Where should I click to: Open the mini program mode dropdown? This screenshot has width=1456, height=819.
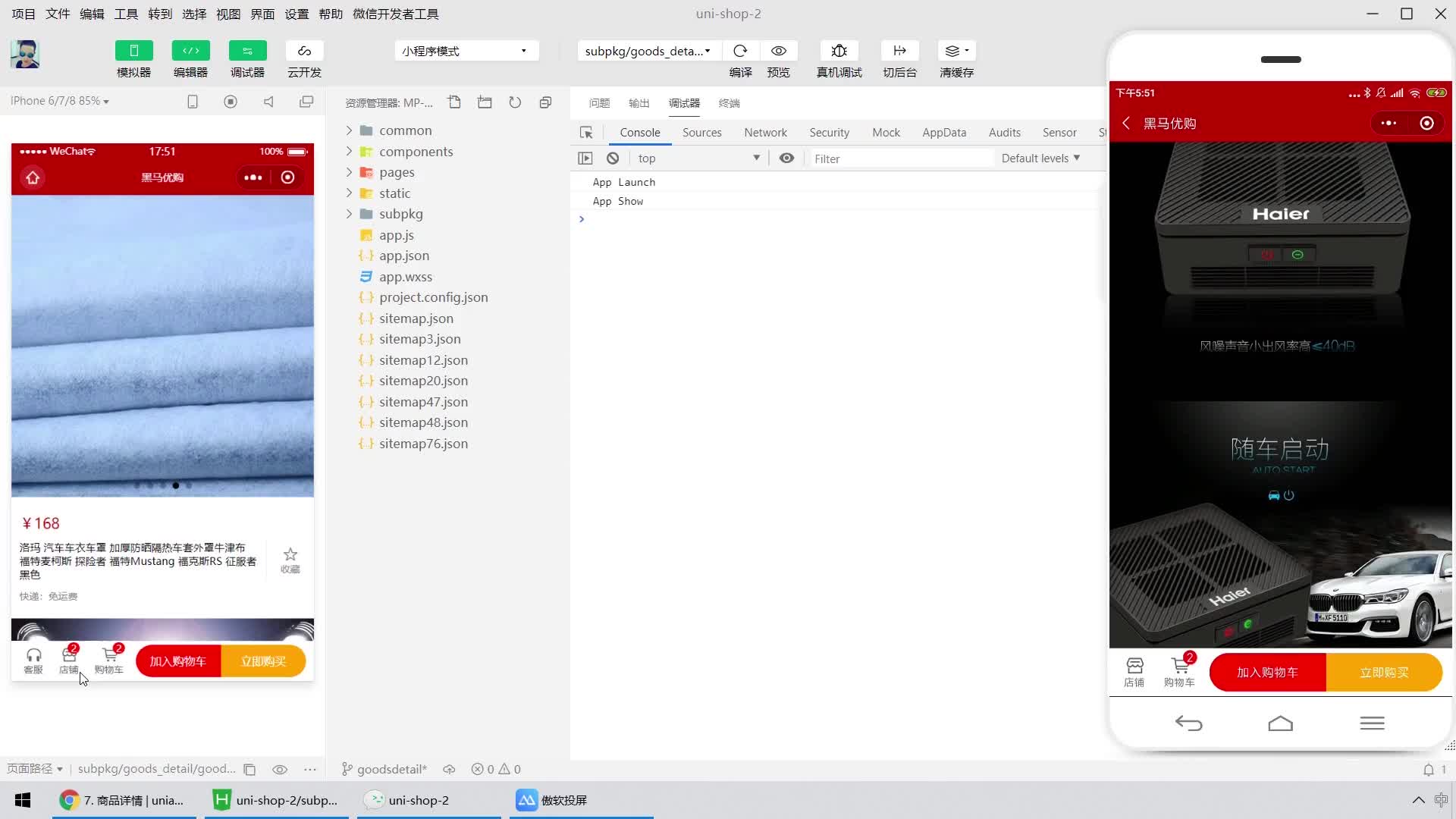466,51
